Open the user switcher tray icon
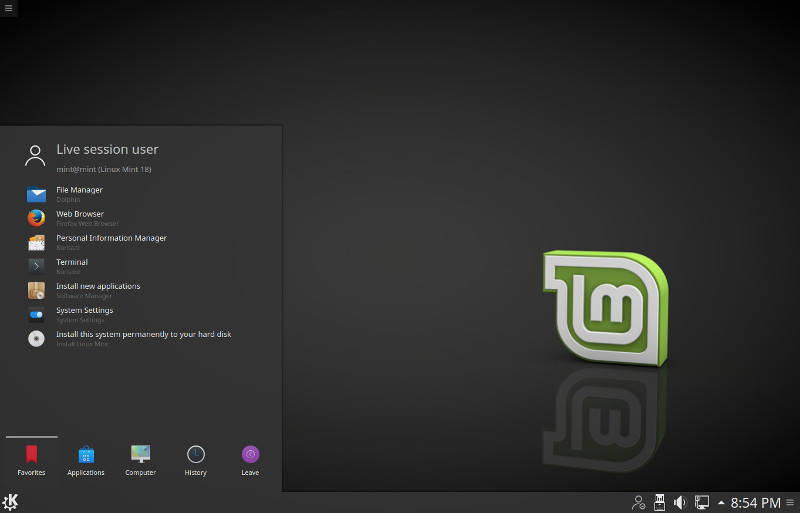Viewport: 800px width, 513px height. click(638, 503)
